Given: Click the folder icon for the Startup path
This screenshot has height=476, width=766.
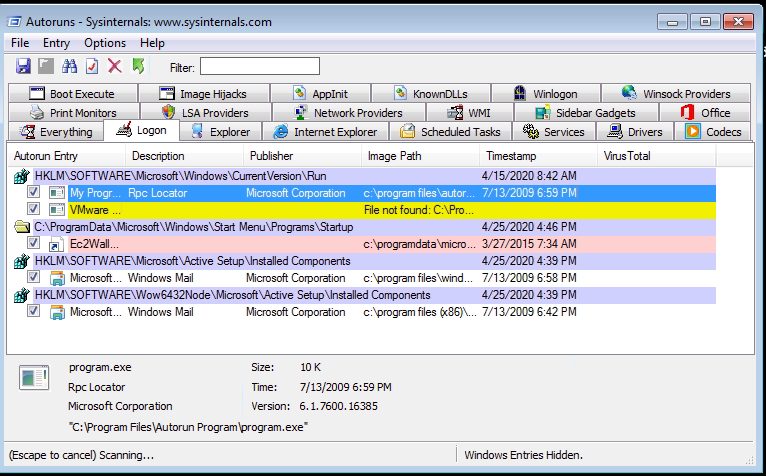Looking at the screenshot, I should click(x=22, y=227).
